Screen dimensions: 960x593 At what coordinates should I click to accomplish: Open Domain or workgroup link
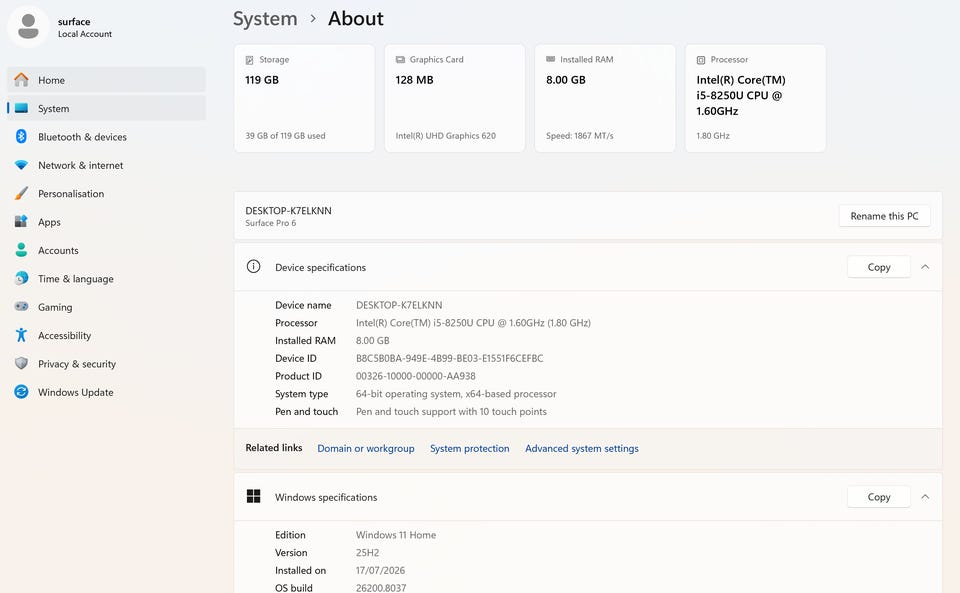(366, 448)
